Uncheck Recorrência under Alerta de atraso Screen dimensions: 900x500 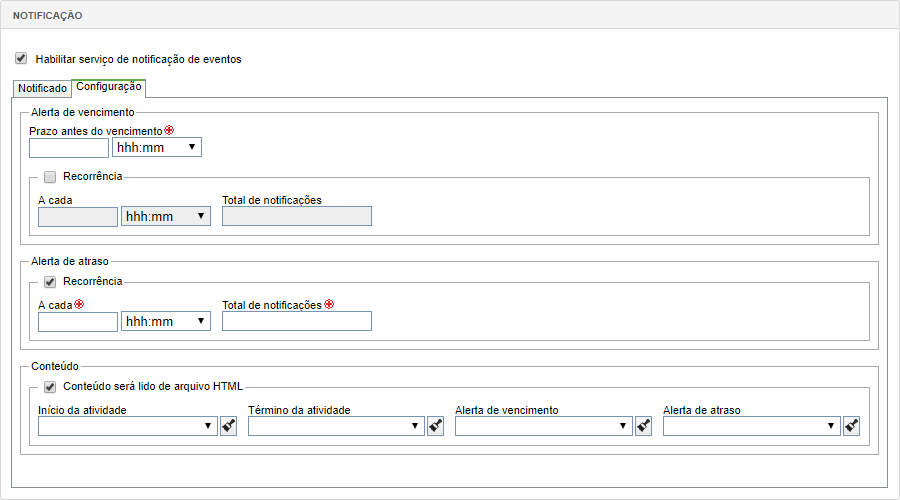[x=50, y=282]
